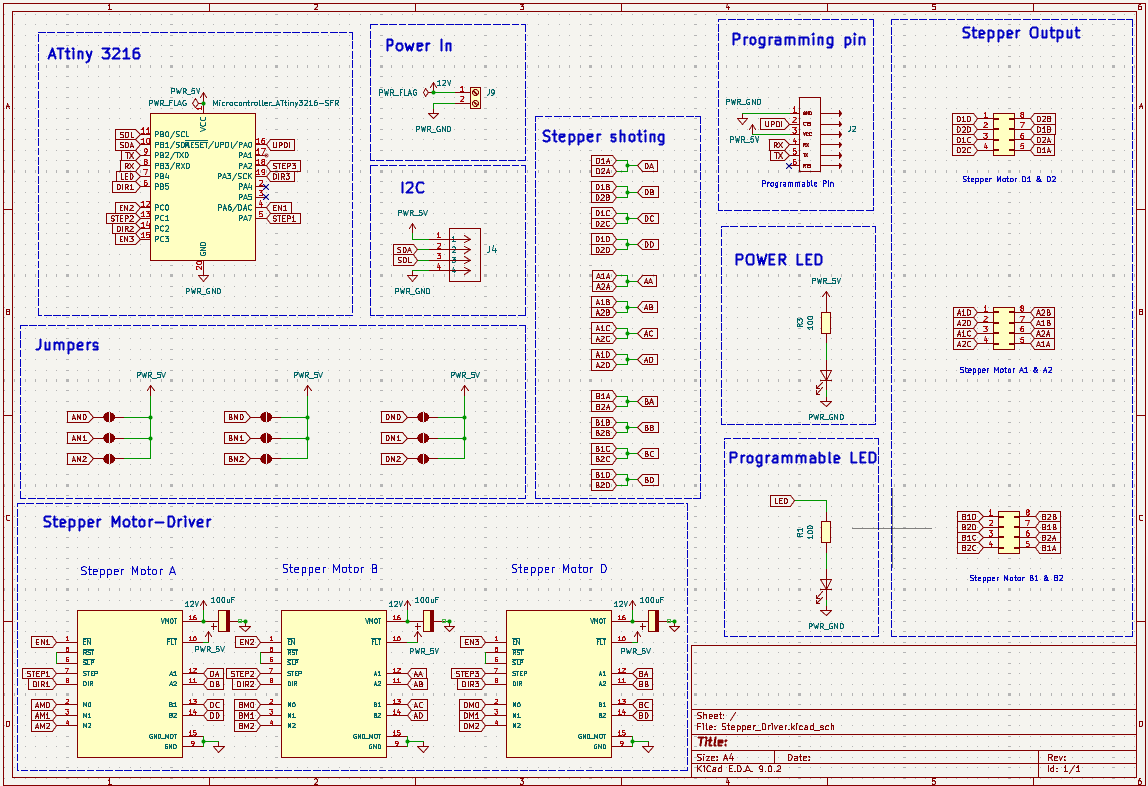Click the BN2 jumper label
Screen dimensions: 1148x786
point(238,459)
